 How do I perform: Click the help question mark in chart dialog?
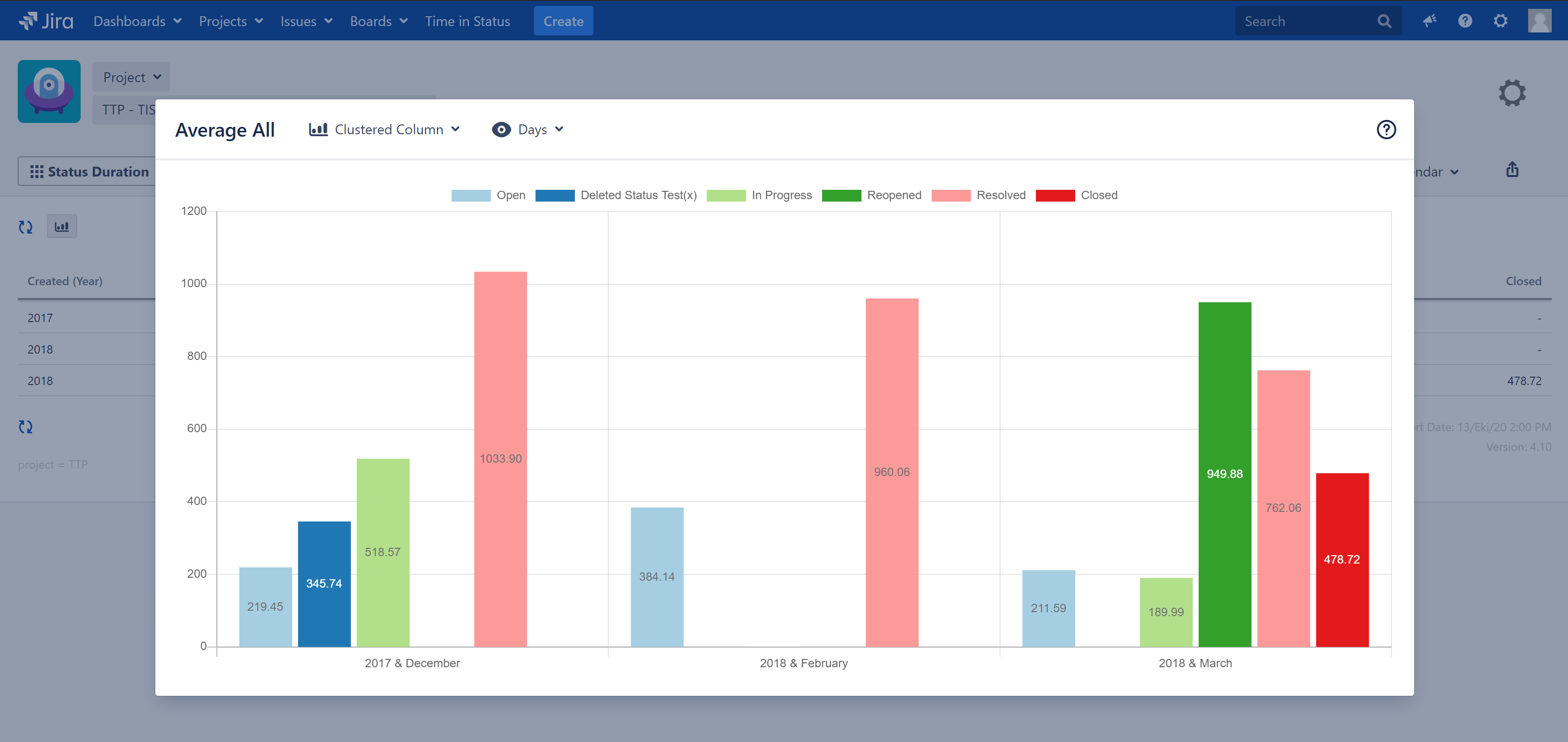coord(1386,130)
